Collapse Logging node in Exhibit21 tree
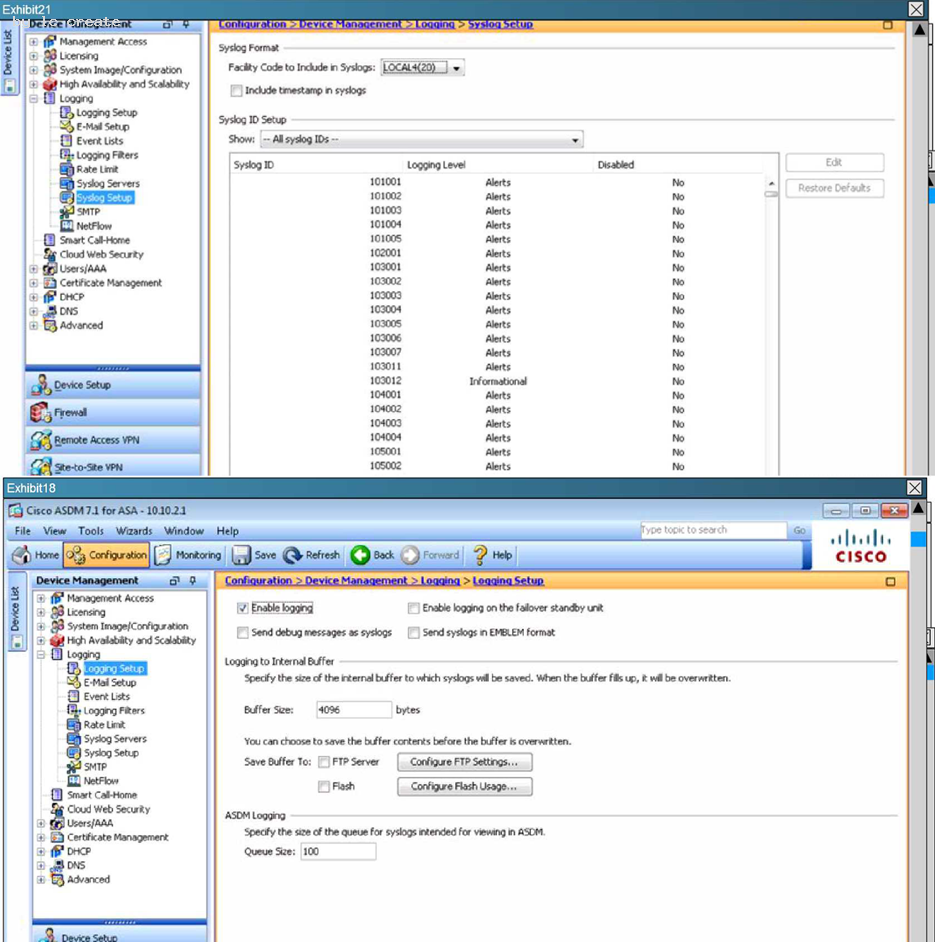Image resolution: width=935 pixels, height=942 pixels. (x=34, y=98)
